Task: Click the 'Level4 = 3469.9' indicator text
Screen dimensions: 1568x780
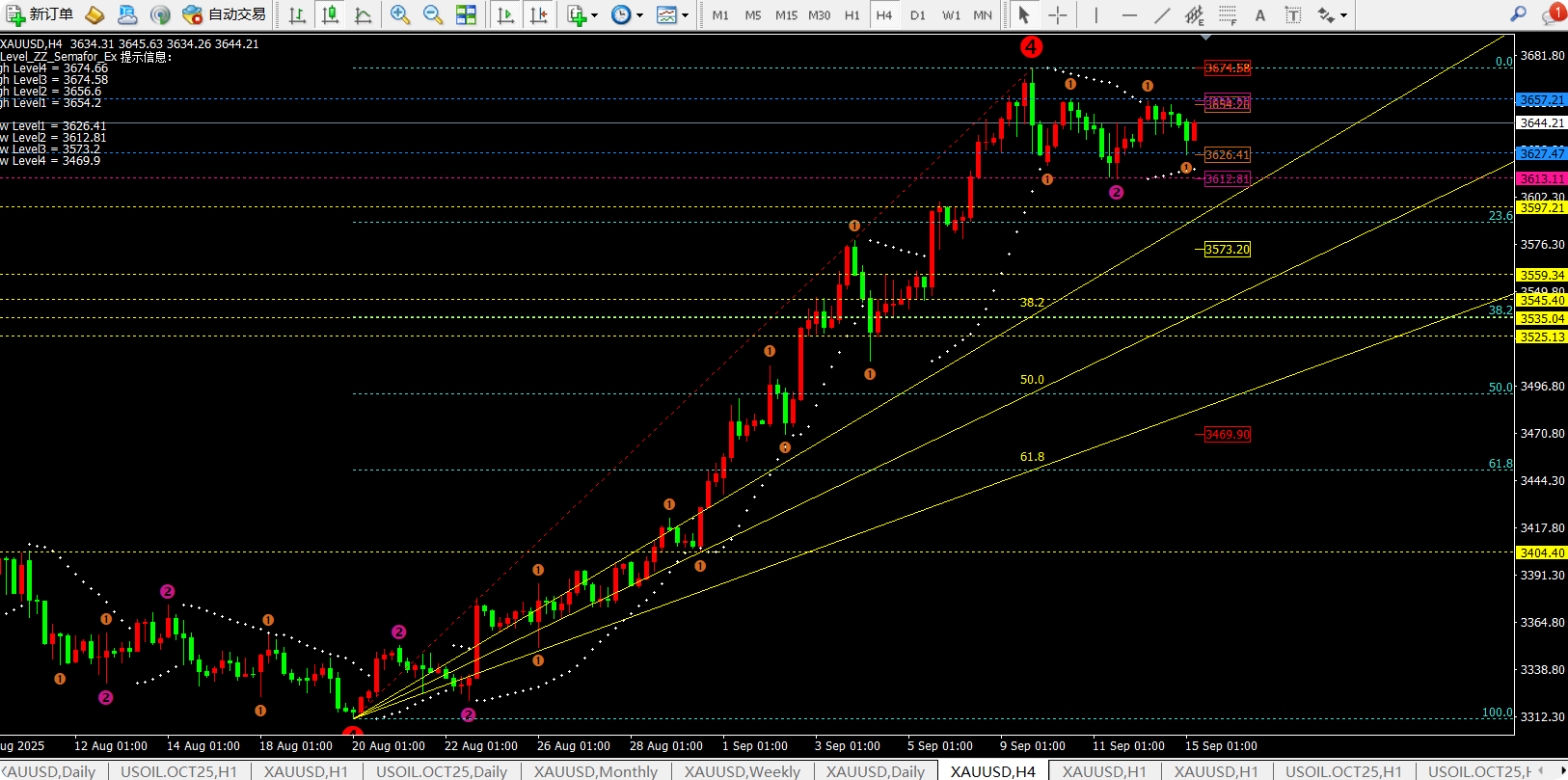Action: click(x=50, y=161)
